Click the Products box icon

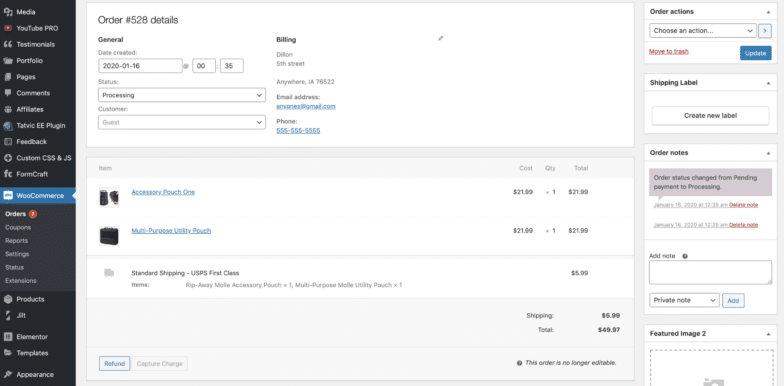8,299
